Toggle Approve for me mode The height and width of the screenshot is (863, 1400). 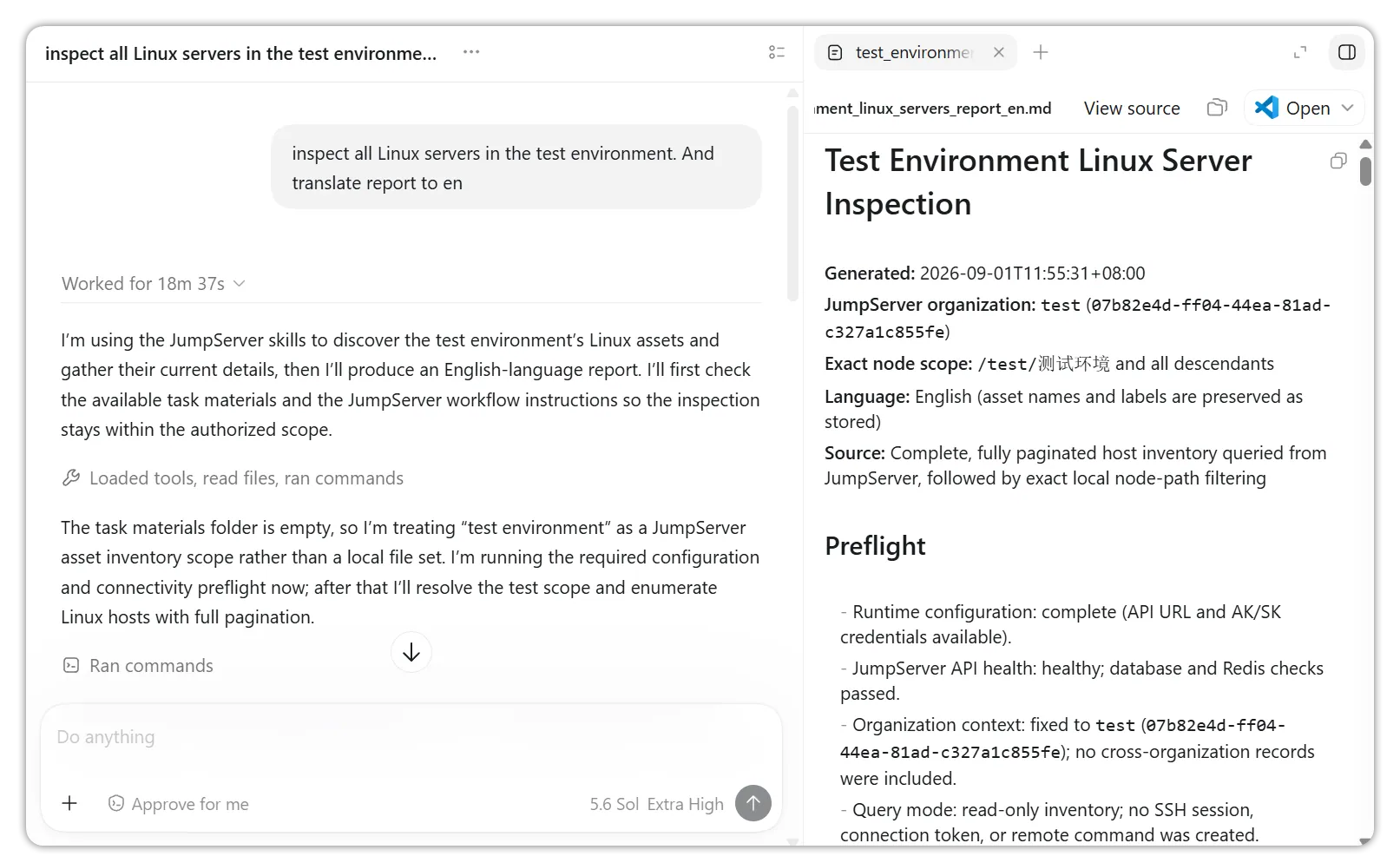click(178, 804)
